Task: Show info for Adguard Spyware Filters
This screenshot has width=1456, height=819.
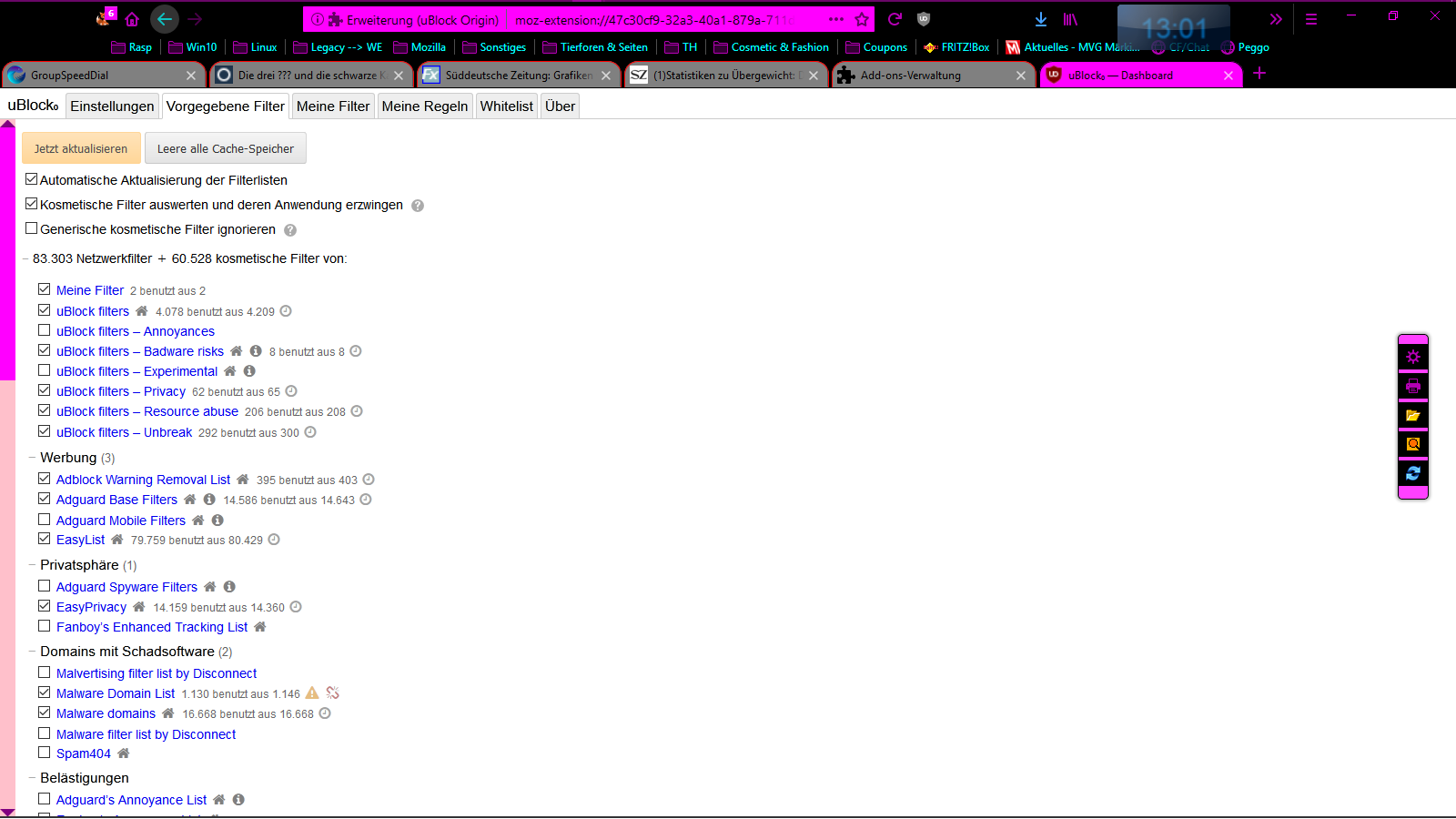Action: click(229, 587)
